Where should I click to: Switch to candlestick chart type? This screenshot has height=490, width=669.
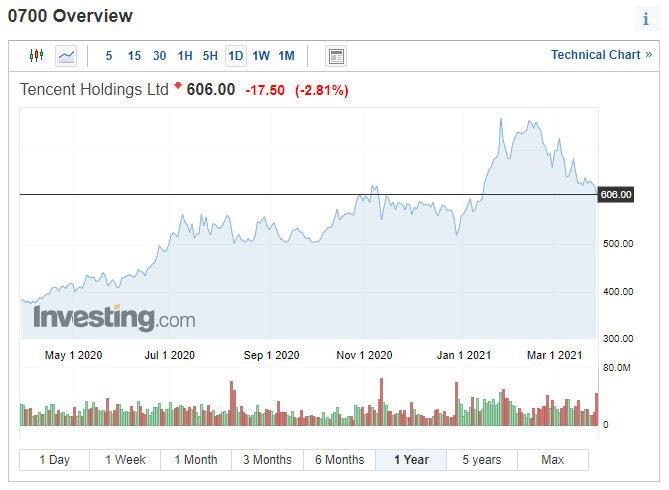pyautogui.click(x=37, y=55)
